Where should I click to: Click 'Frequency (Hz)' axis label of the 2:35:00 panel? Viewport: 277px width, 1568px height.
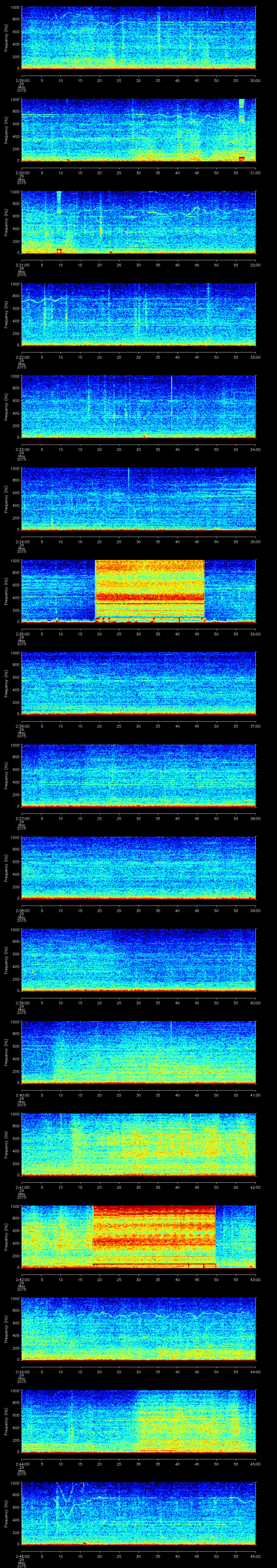pos(6,591)
